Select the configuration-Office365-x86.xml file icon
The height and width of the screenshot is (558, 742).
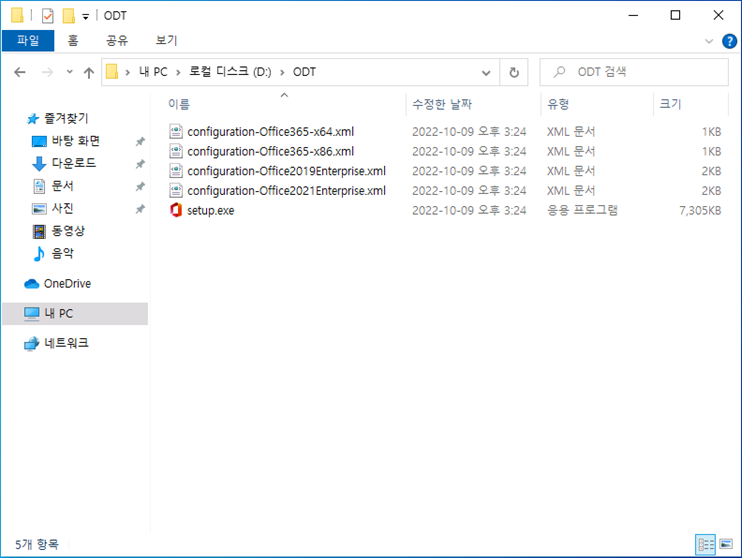tap(176, 151)
